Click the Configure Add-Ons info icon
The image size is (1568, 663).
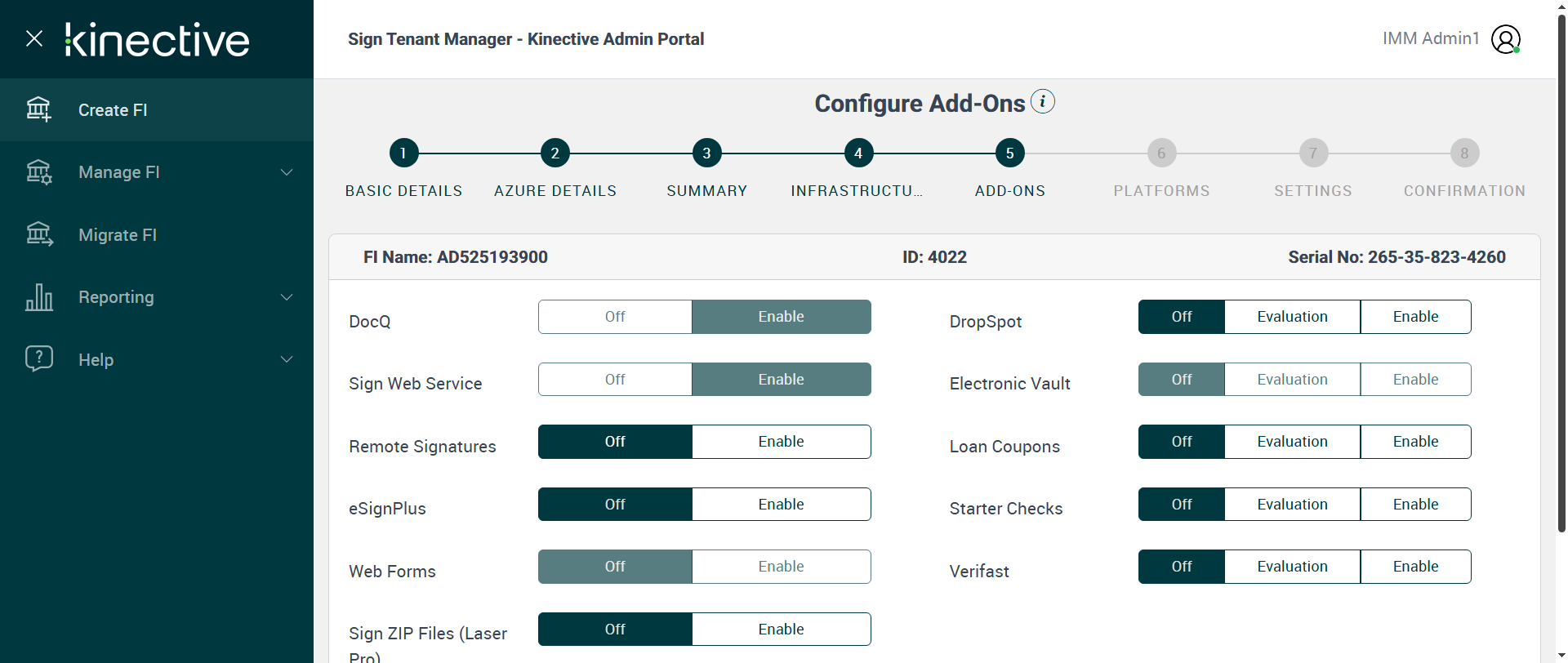tap(1042, 102)
